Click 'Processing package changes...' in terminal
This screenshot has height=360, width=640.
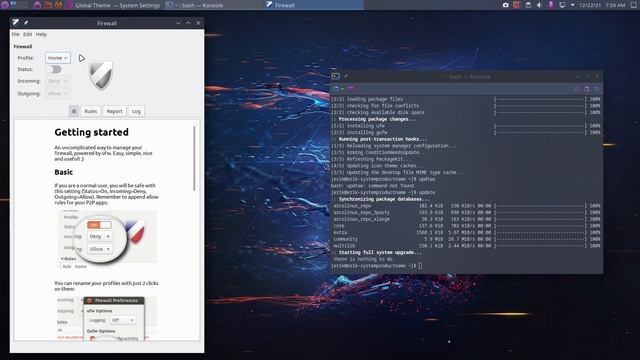pyautogui.click(x=377, y=119)
